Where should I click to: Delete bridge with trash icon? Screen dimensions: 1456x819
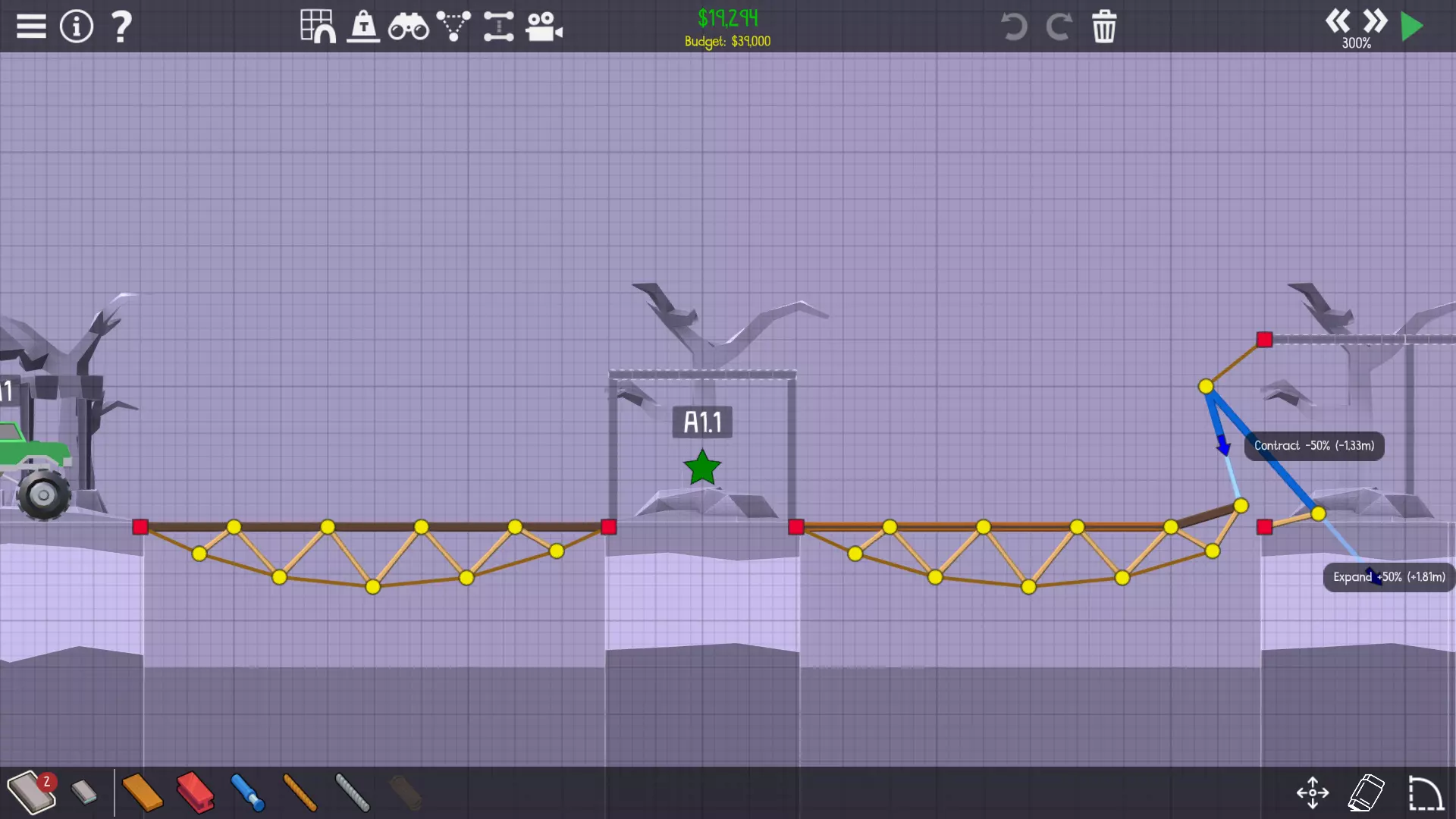(1104, 27)
